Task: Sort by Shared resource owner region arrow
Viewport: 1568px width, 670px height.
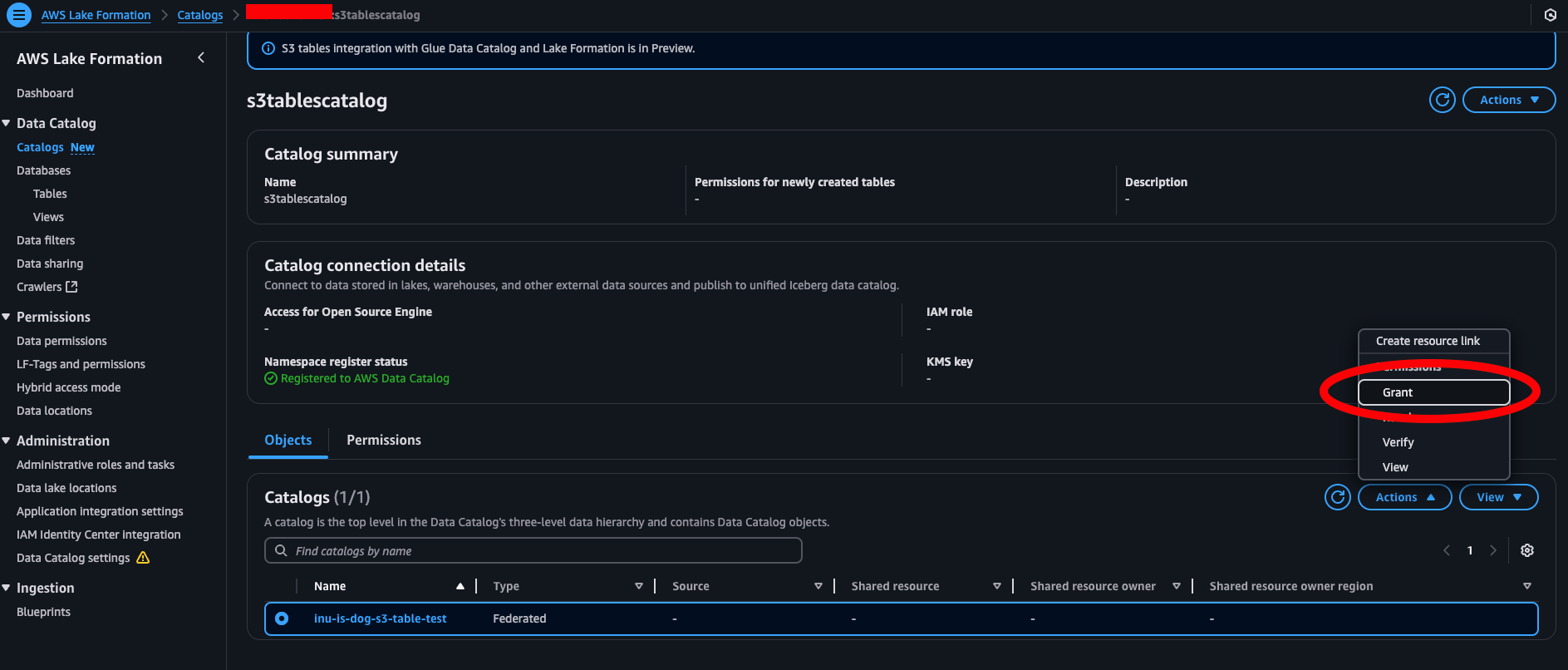Action: coord(1527,586)
